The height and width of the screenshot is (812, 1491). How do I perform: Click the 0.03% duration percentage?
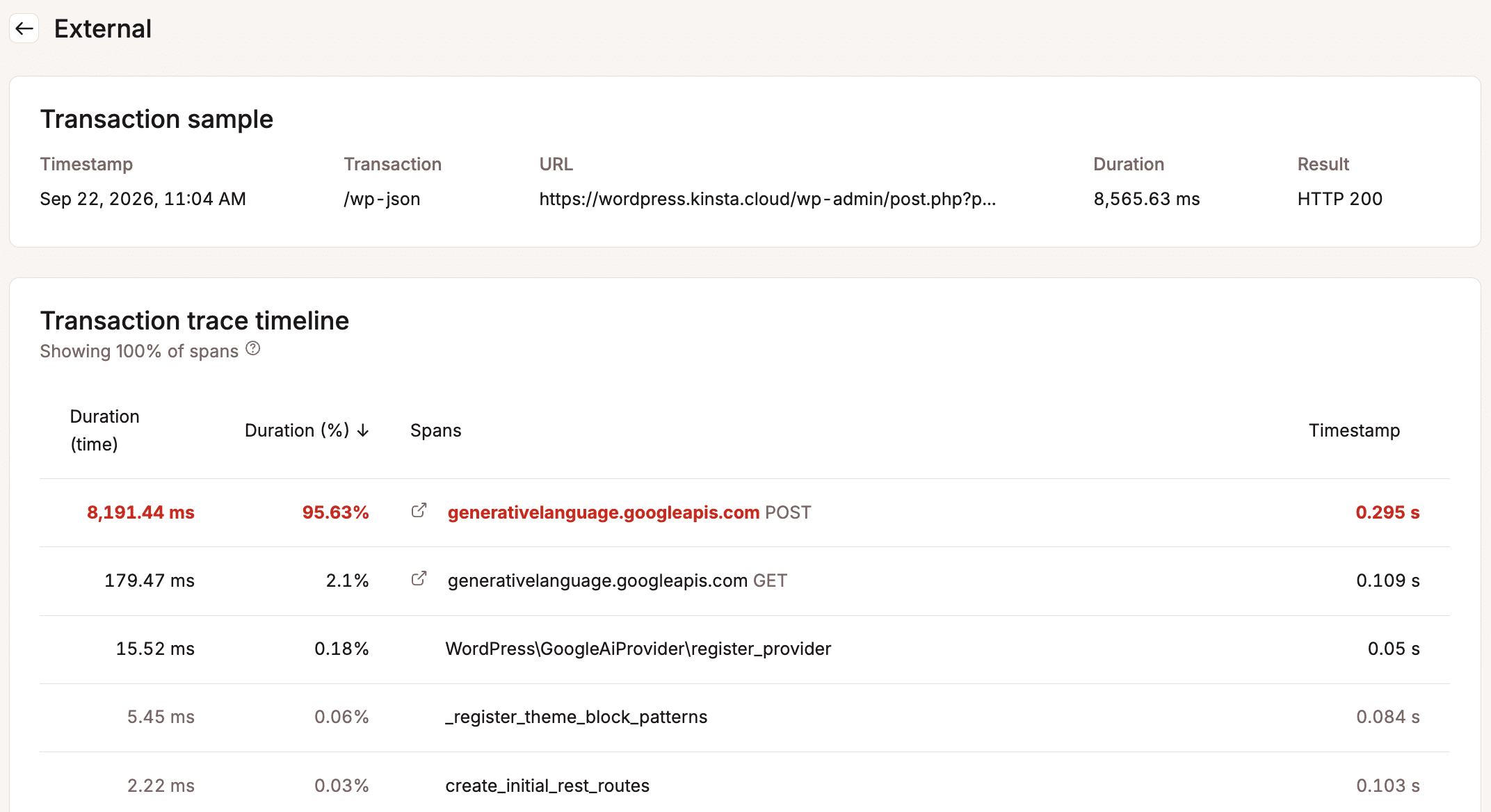point(341,786)
